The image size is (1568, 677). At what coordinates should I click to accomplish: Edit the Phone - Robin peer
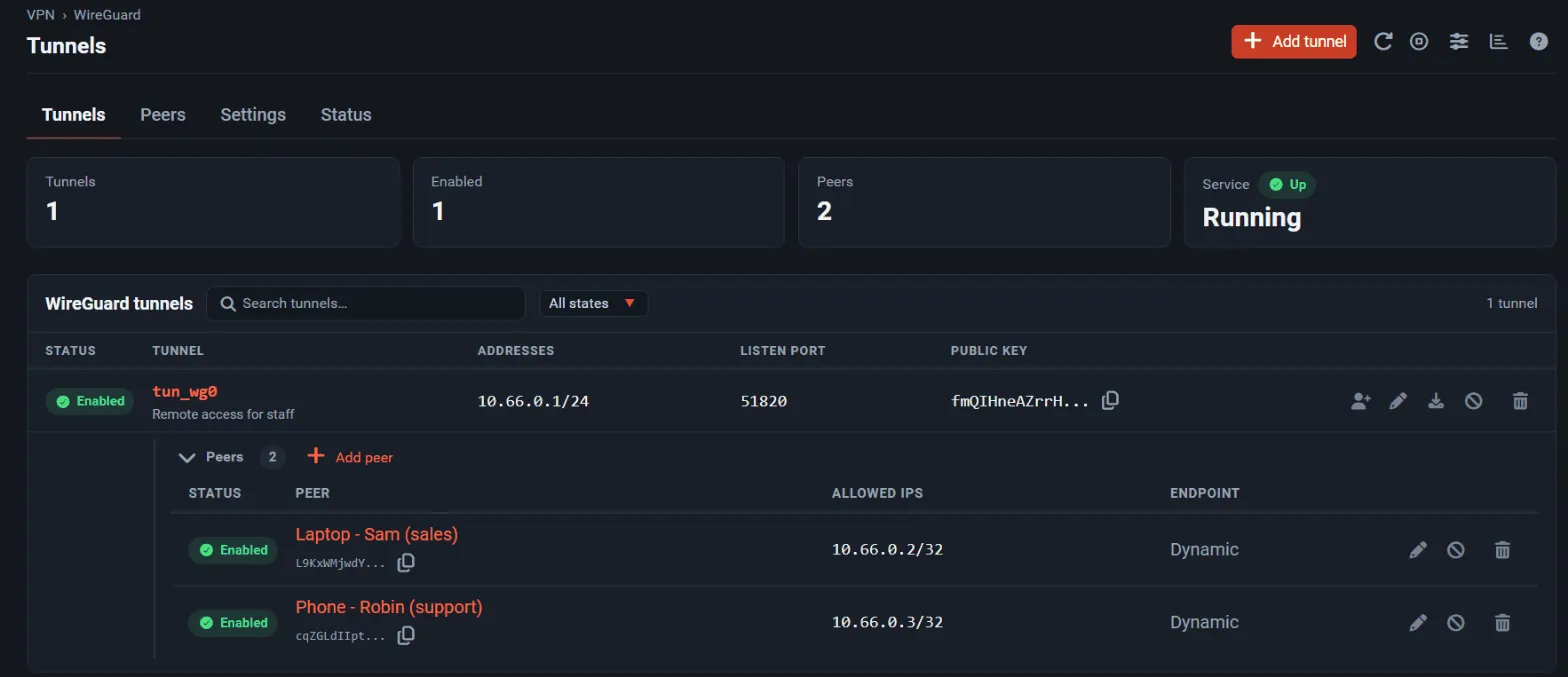(x=1417, y=622)
